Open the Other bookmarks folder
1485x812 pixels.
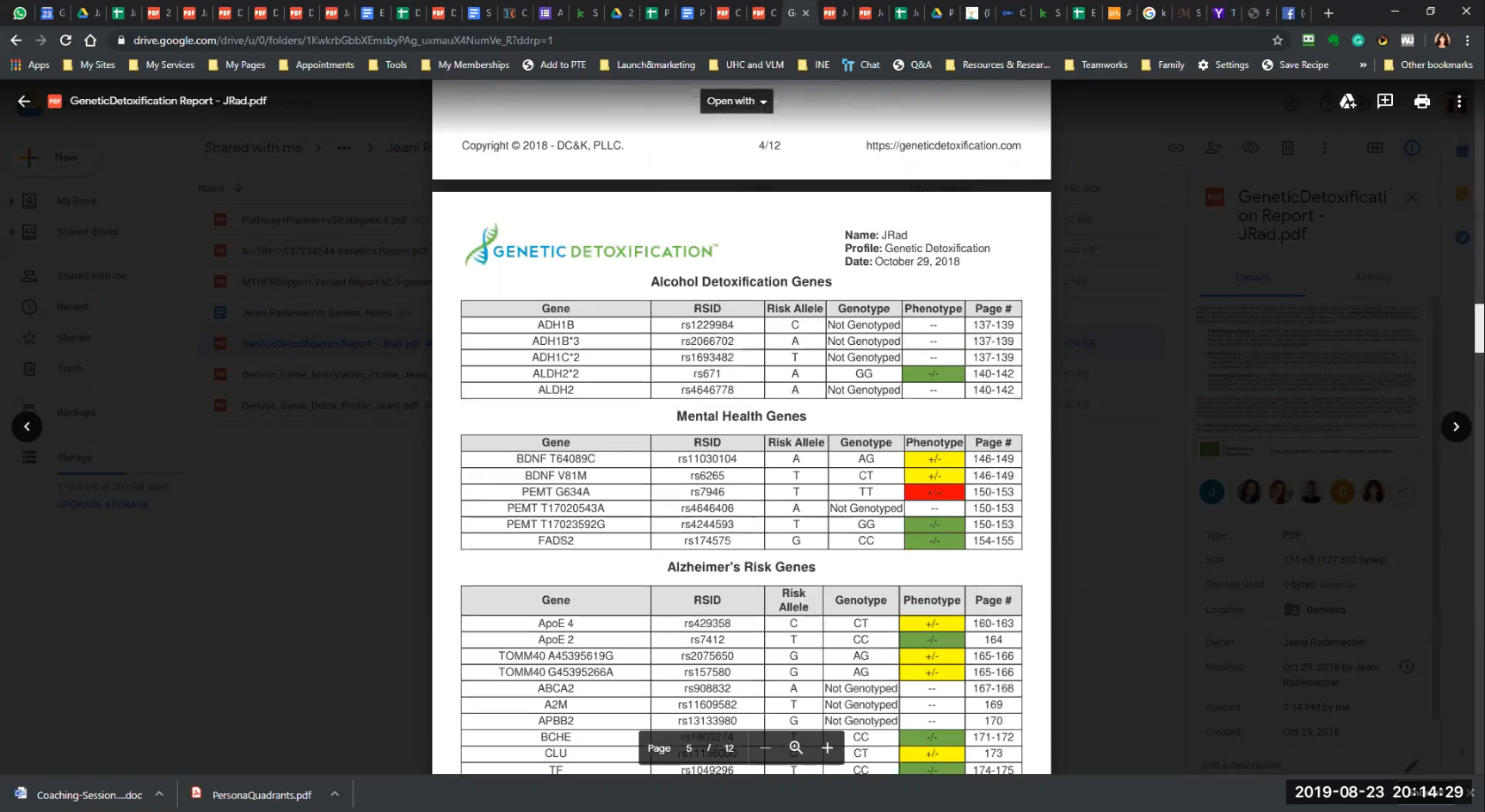pos(1427,65)
